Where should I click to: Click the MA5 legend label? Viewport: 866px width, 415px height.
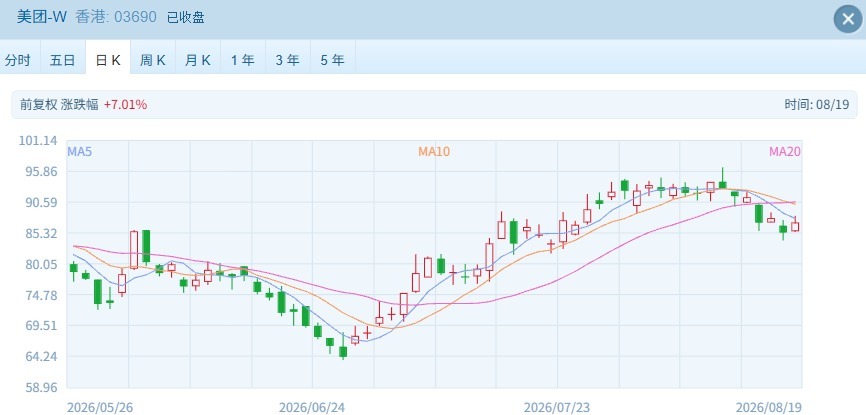pyautogui.click(x=80, y=151)
